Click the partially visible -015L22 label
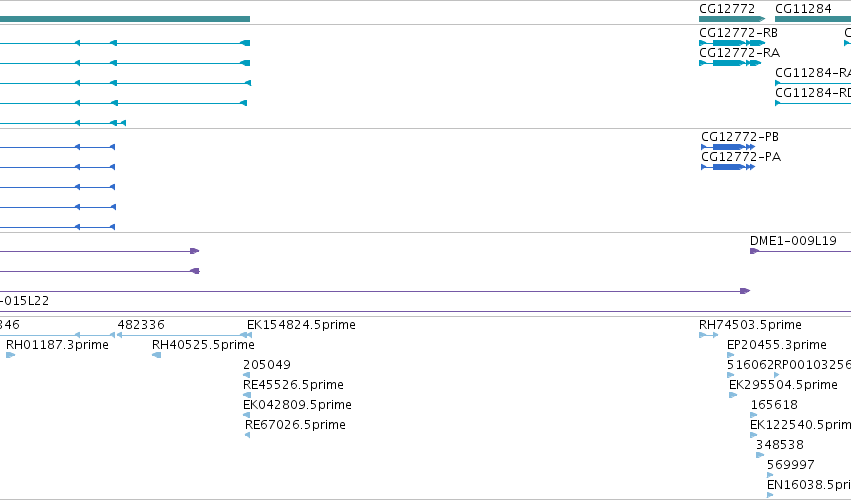851x500 pixels. (x=24, y=301)
